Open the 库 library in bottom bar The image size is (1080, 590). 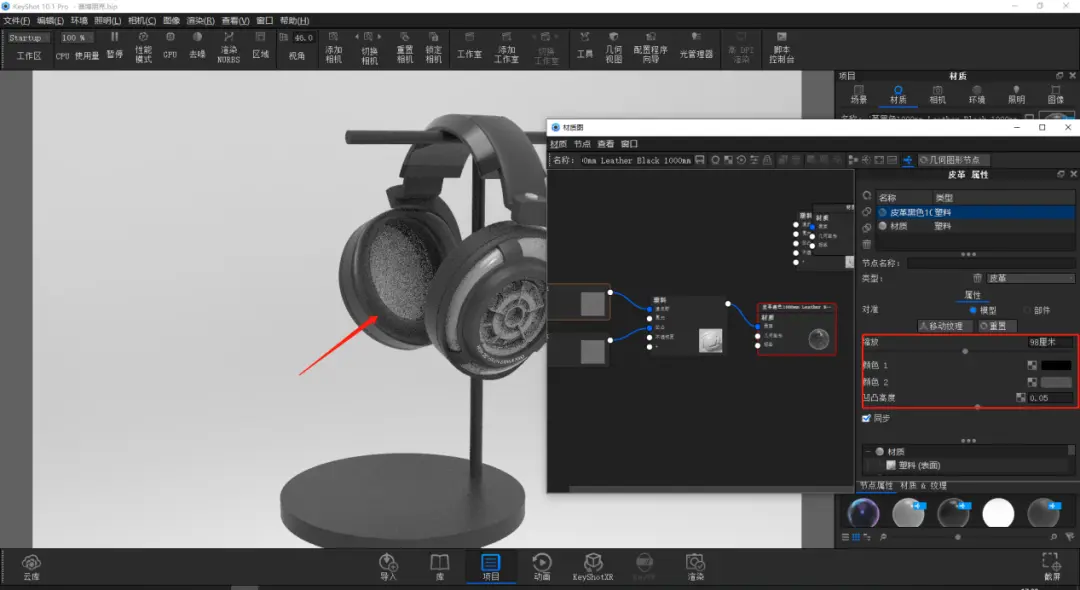(439, 567)
